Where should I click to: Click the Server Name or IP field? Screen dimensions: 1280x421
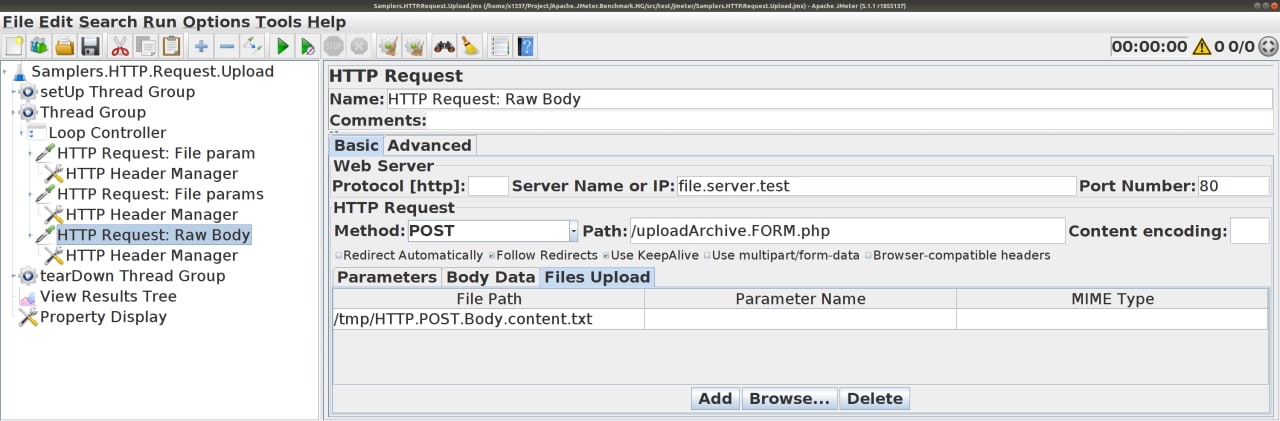[875, 186]
